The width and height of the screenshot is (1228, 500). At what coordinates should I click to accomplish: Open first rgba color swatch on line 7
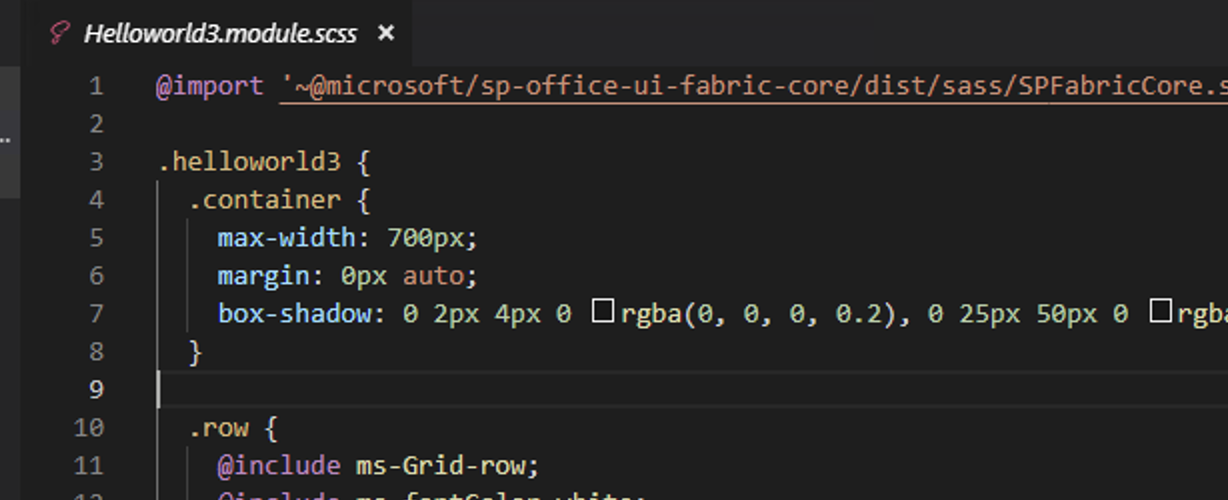tap(602, 312)
